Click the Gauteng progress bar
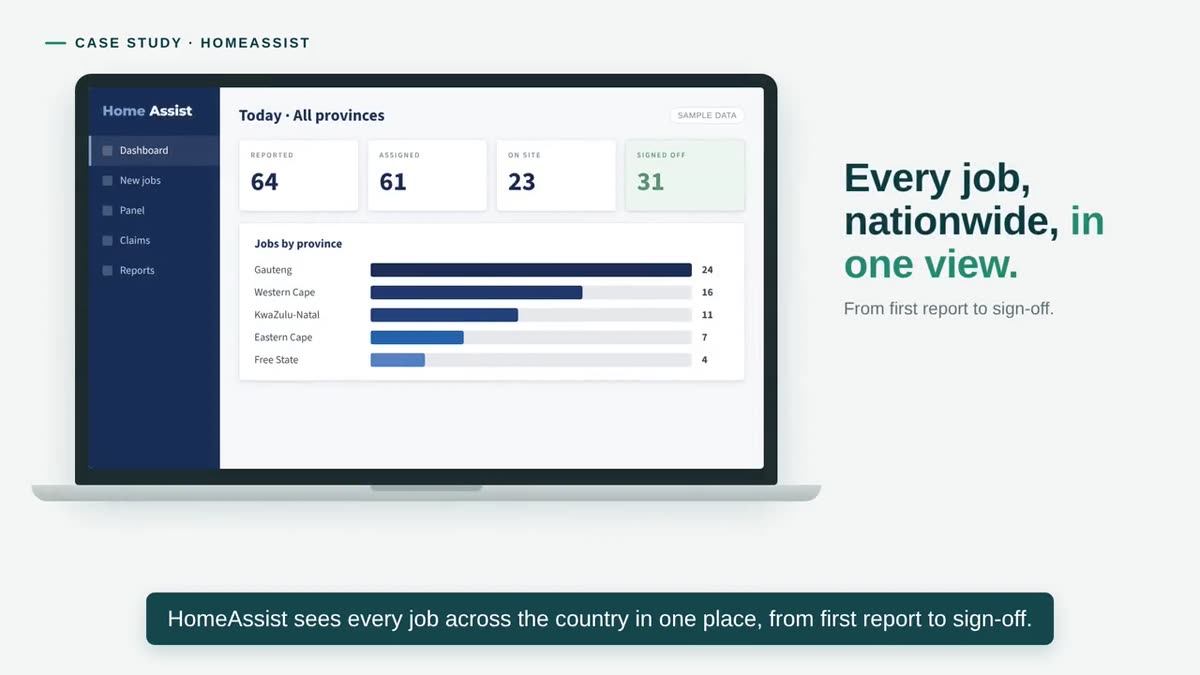 531,270
